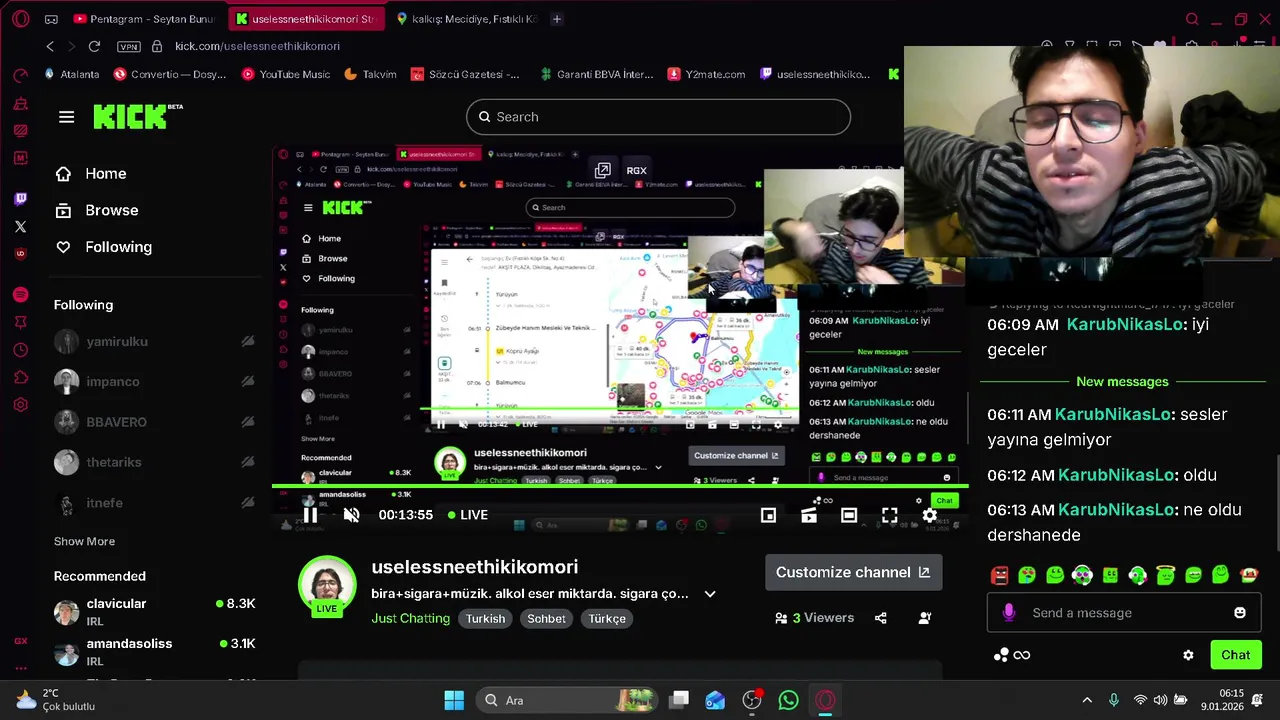The width and height of the screenshot is (1280, 720).
Task: Open Home in Kick sidebar
Action: point(90,173)
